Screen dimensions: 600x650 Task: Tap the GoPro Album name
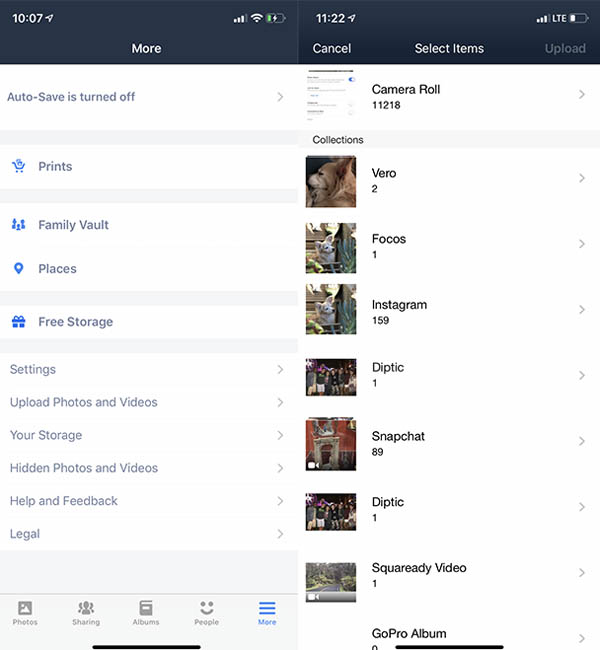409,633
